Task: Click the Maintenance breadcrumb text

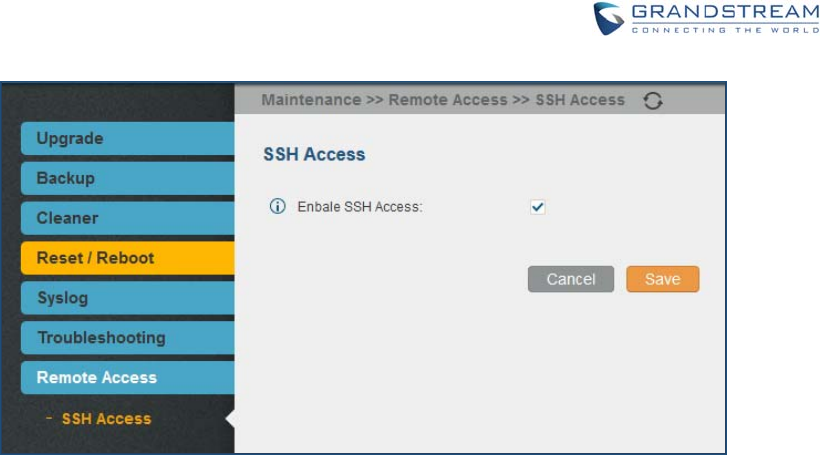Action: point(311,100)
